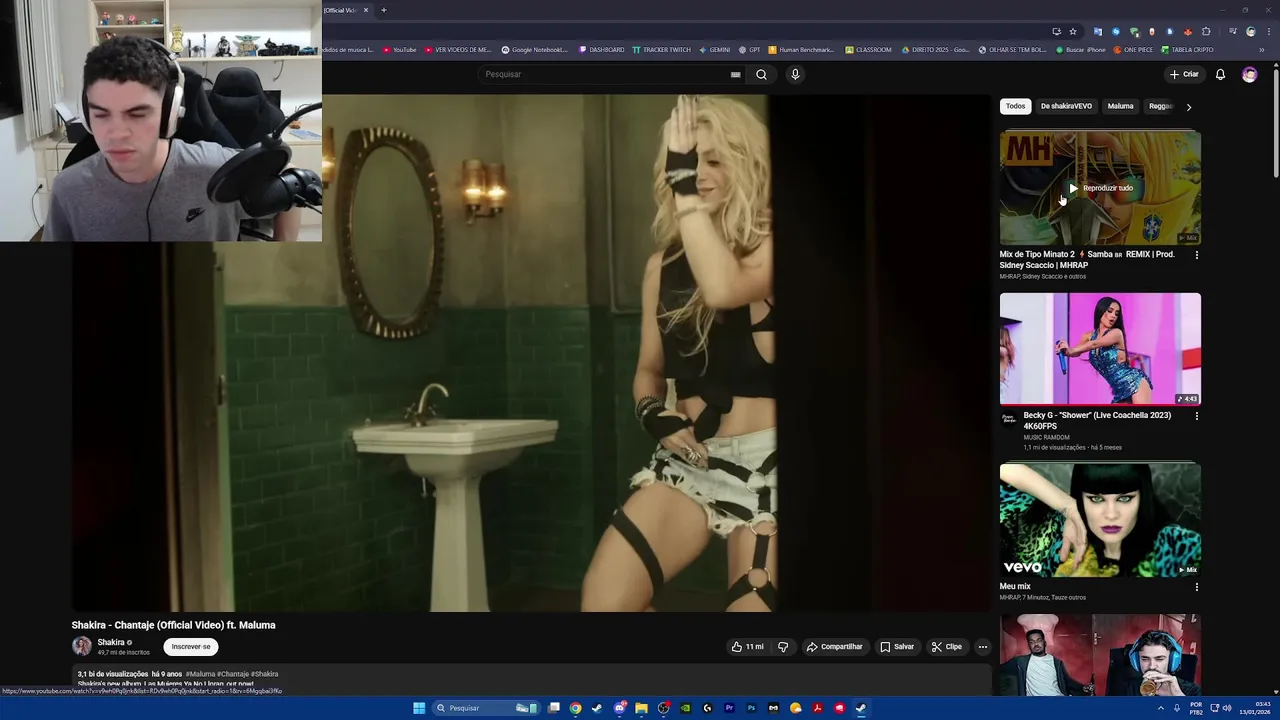Open Chrome from the taskbar
The height and width of the screenshot is (720, 1280).
click(575, 708)
